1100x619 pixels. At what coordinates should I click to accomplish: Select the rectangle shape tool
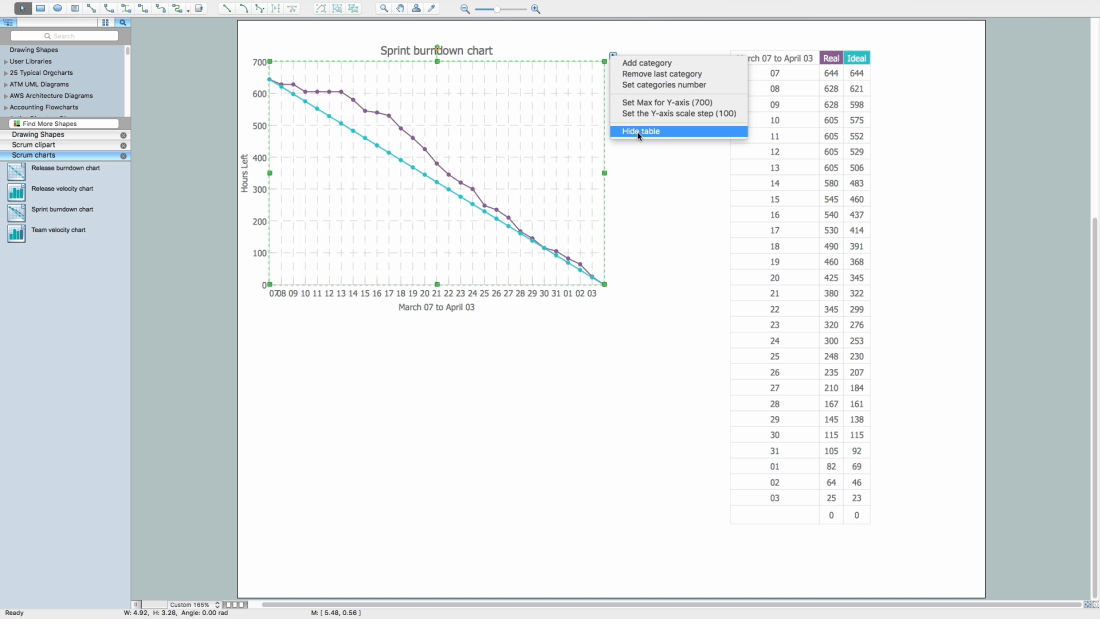point(41,8)
